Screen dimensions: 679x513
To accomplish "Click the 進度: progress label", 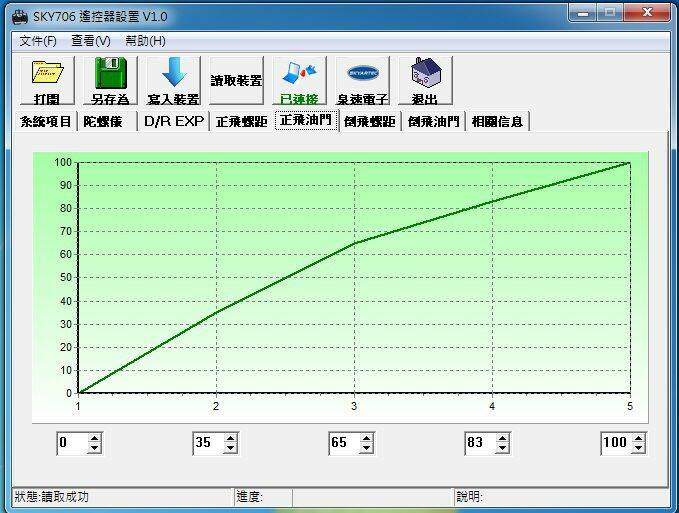I will [x=249, y=497].
